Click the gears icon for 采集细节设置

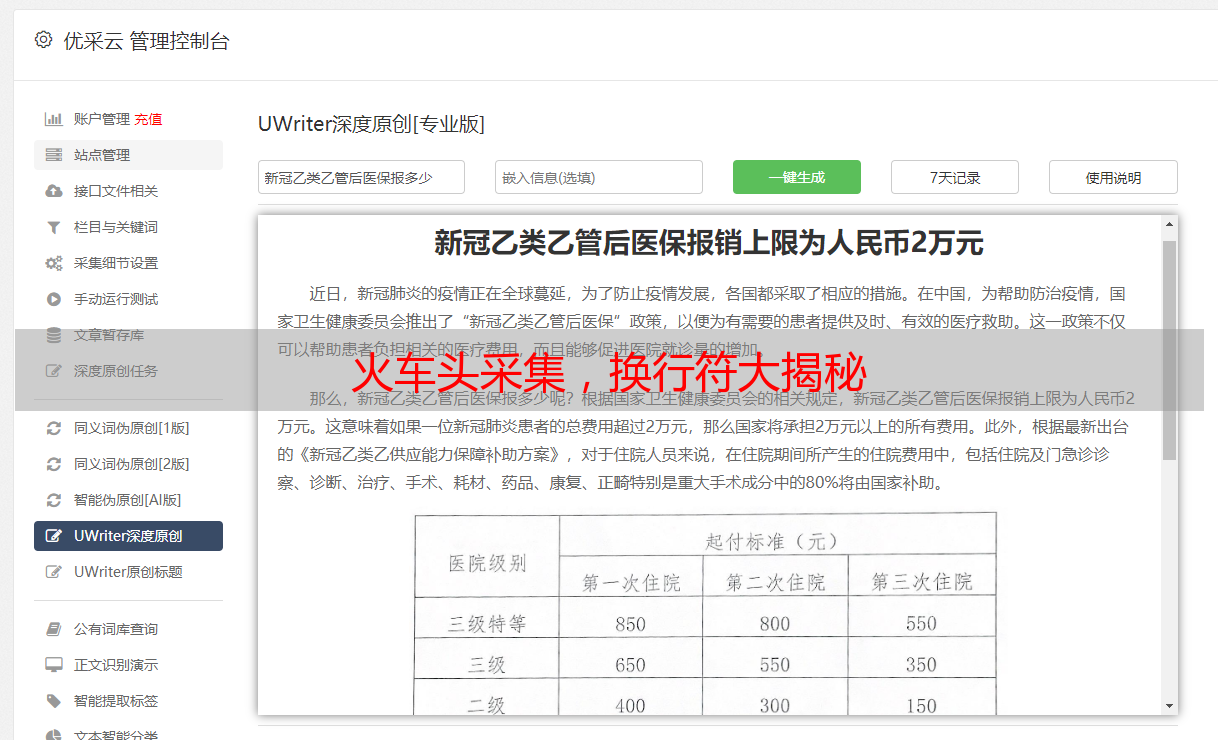pos(54,263)
